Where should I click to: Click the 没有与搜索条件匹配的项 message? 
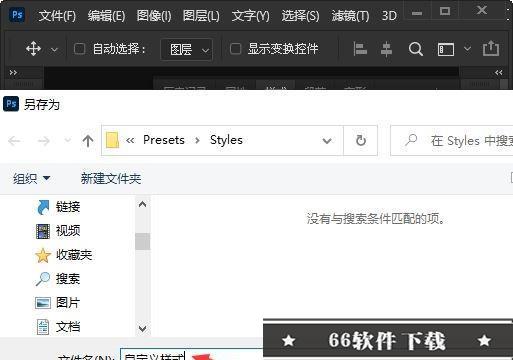click(x=376, y=219)
